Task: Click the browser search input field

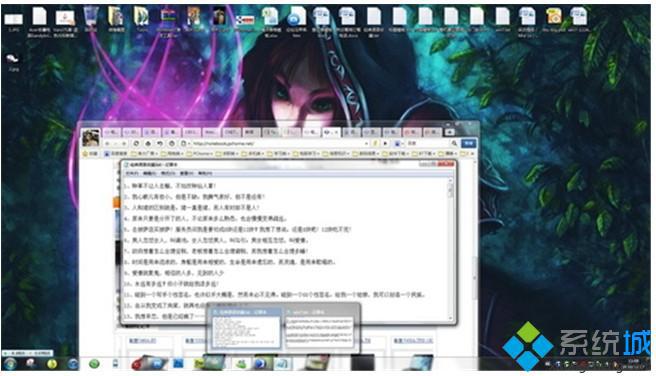Action: point(427,143)
